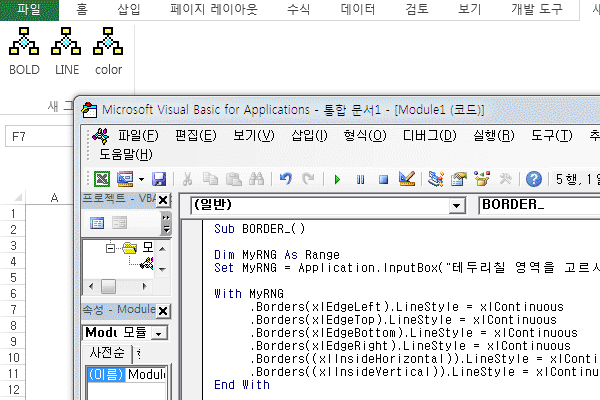Image resolution: width=600 pixels, height=400 pixels.
Task: Open Properties Window icon in toolbar
Action: (x=458, y=179)
